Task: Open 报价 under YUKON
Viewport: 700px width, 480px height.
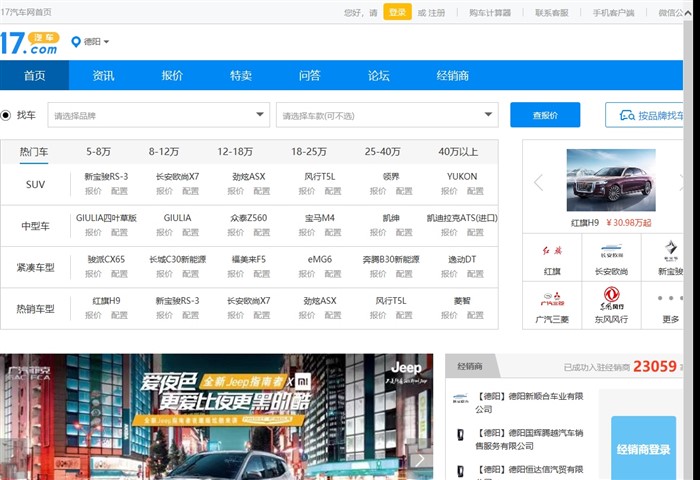Action: (449, 191)
